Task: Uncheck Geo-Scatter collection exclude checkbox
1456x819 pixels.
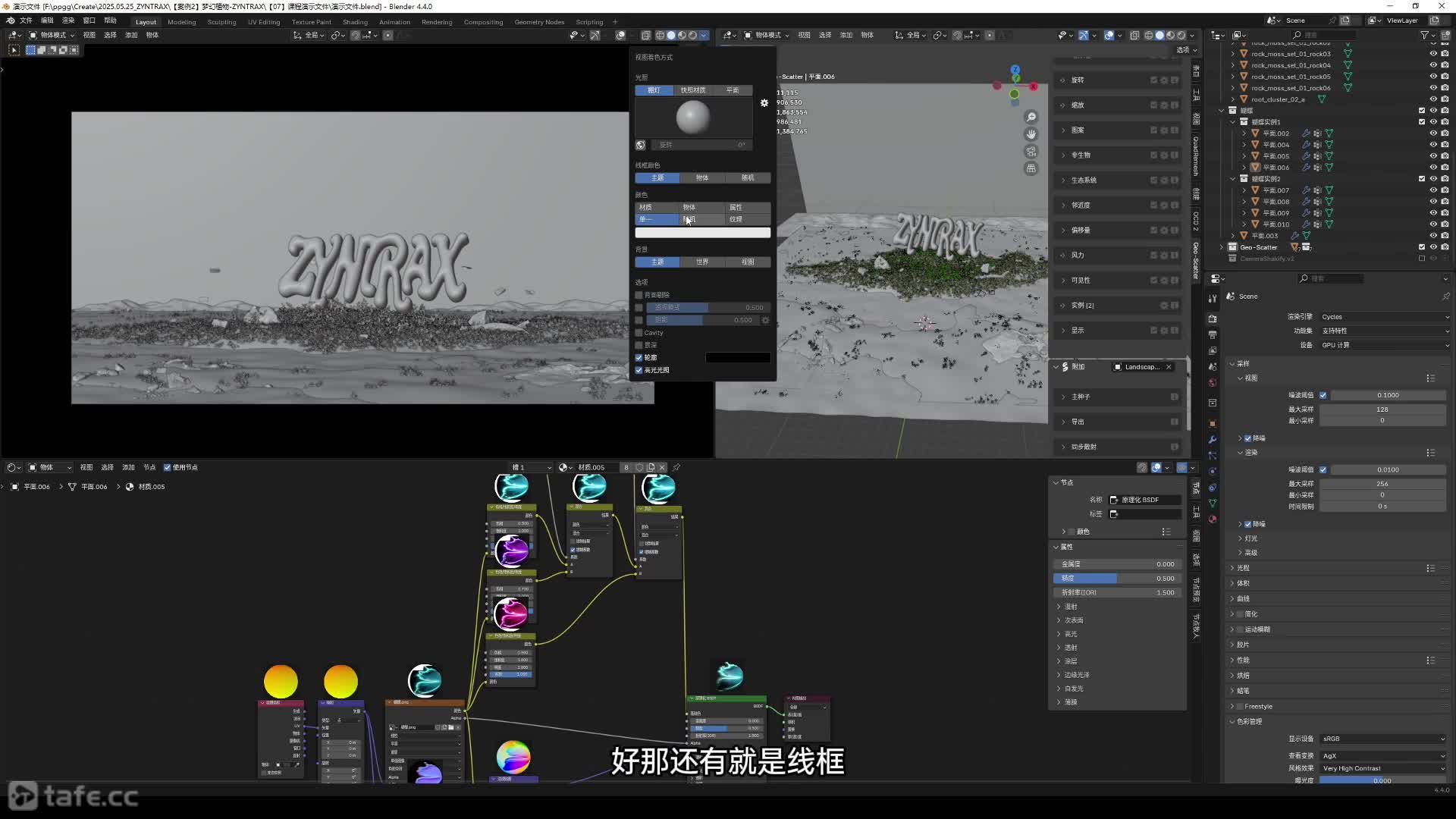Action: (x=1422, y=247)
